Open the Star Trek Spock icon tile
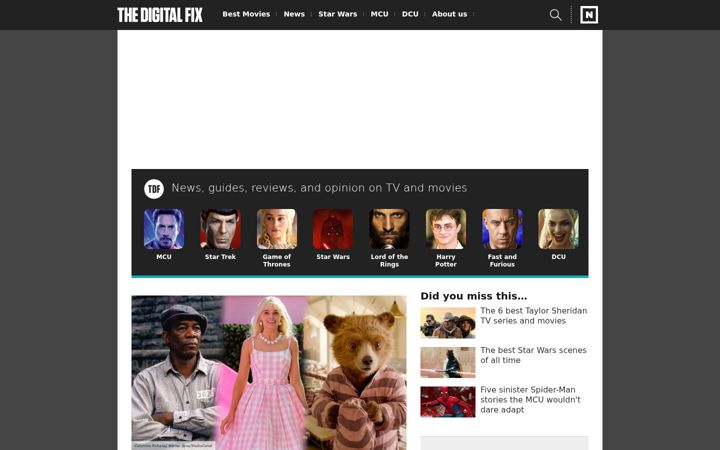Screen dimensions: 720x450 pyautogui.click(x=220, y=229)
